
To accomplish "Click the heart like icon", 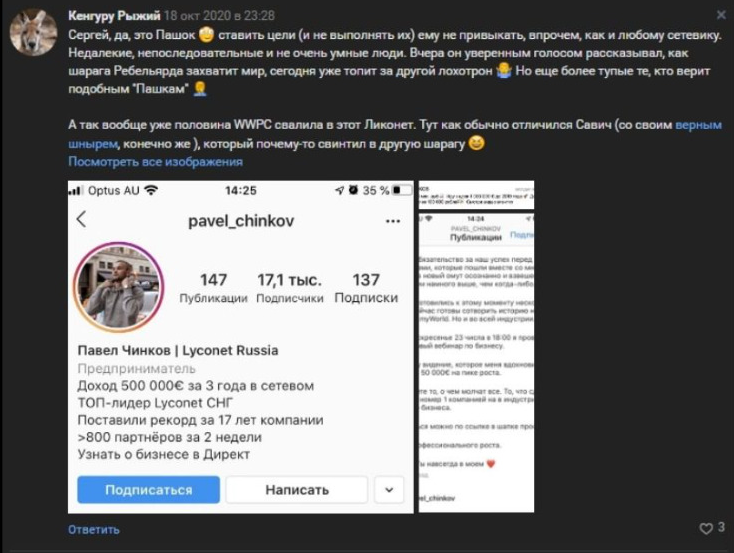I will pyautogui.click(x=705, y=529).
